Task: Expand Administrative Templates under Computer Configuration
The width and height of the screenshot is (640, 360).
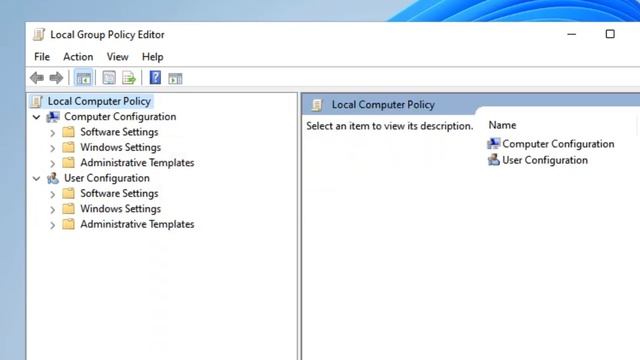Action: [53, 164]
